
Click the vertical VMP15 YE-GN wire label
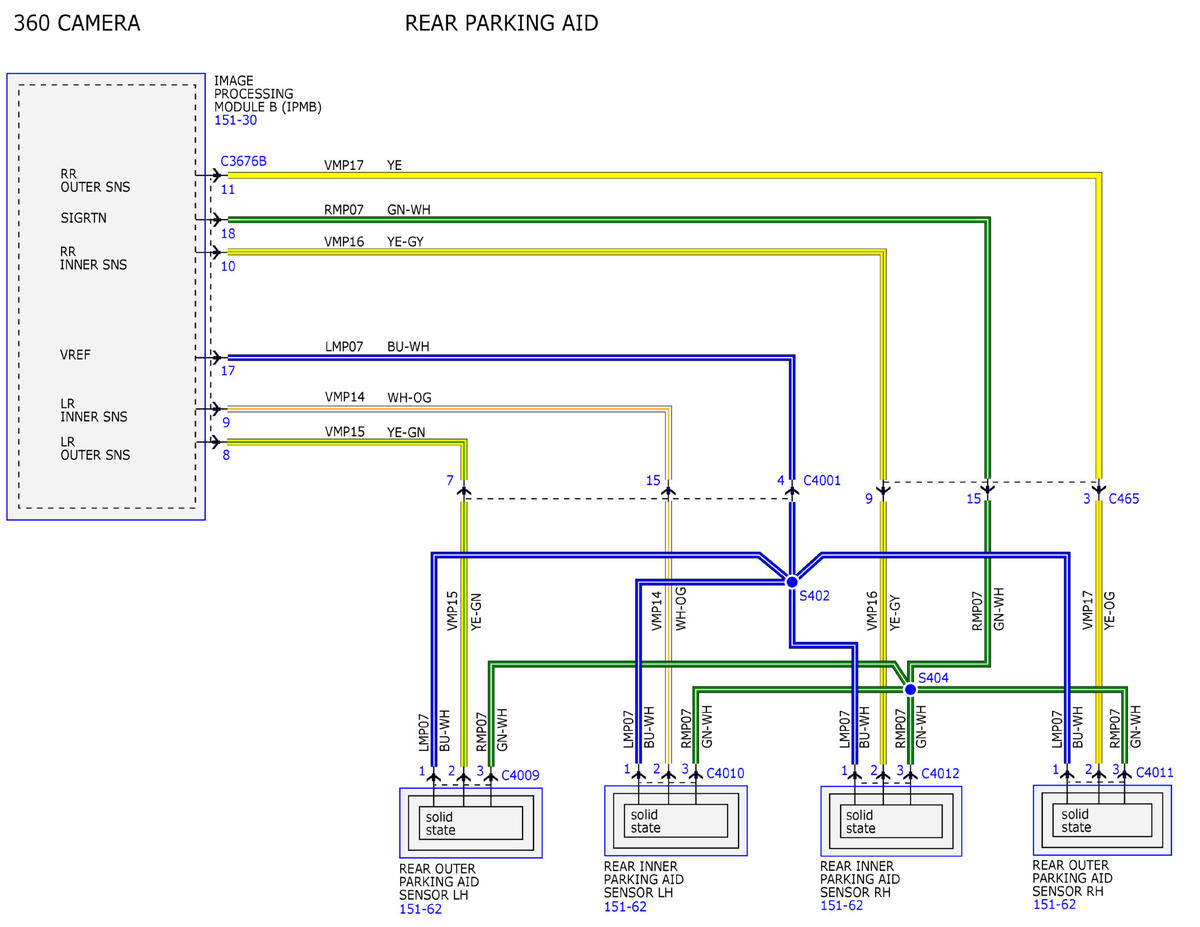point(463,611)
